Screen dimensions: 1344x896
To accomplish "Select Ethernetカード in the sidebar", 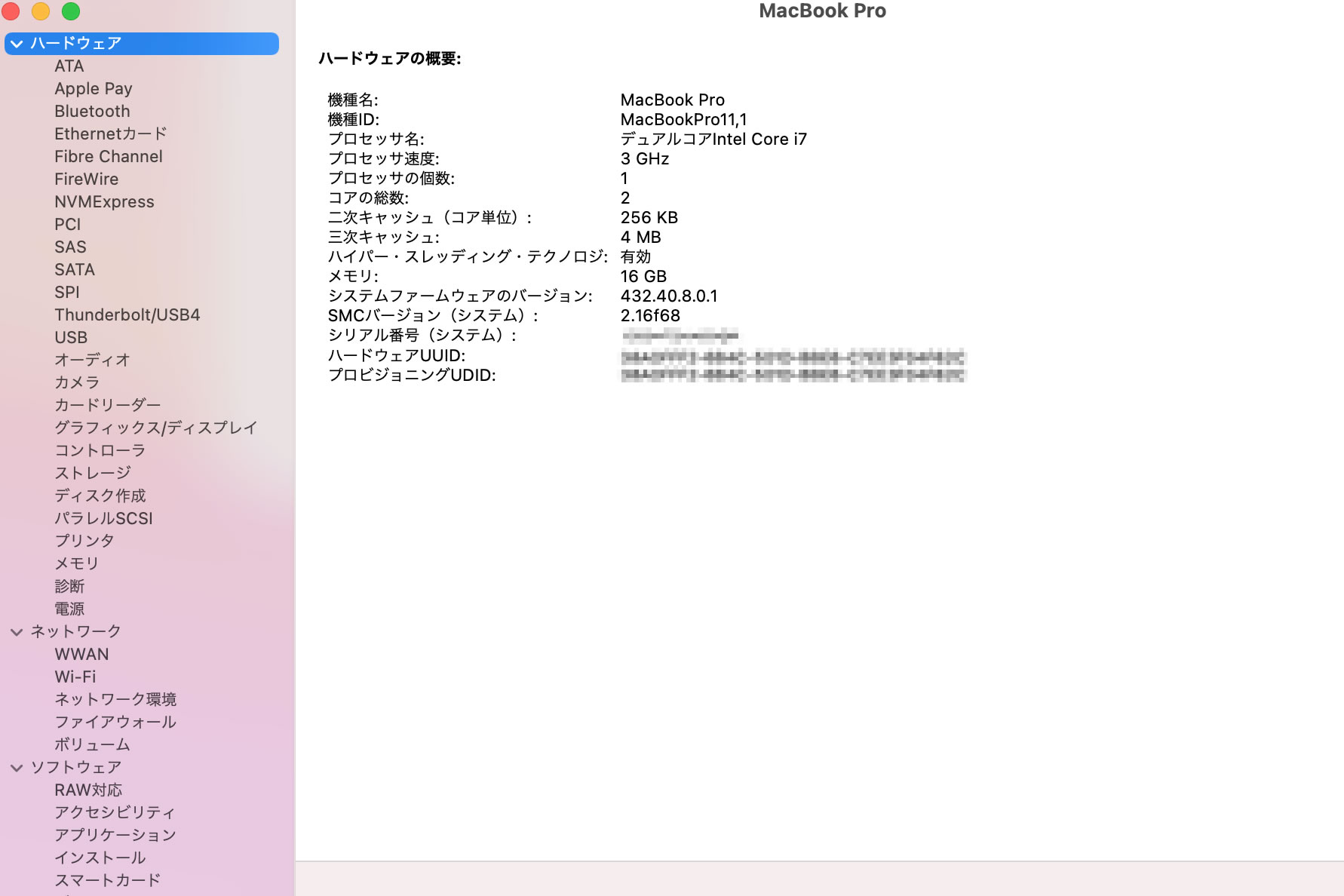I will 111,134.
